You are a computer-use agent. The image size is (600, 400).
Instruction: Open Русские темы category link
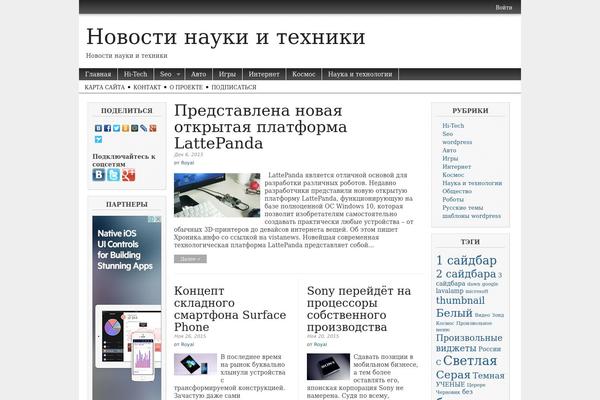(463, 208)
